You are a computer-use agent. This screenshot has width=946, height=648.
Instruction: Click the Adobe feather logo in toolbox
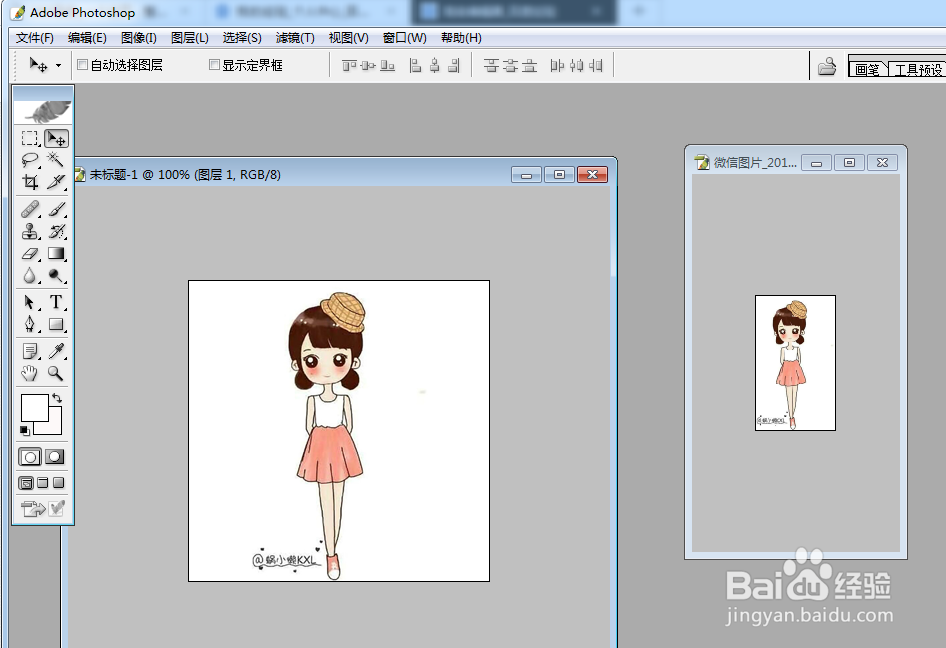(x=43, y=110)
